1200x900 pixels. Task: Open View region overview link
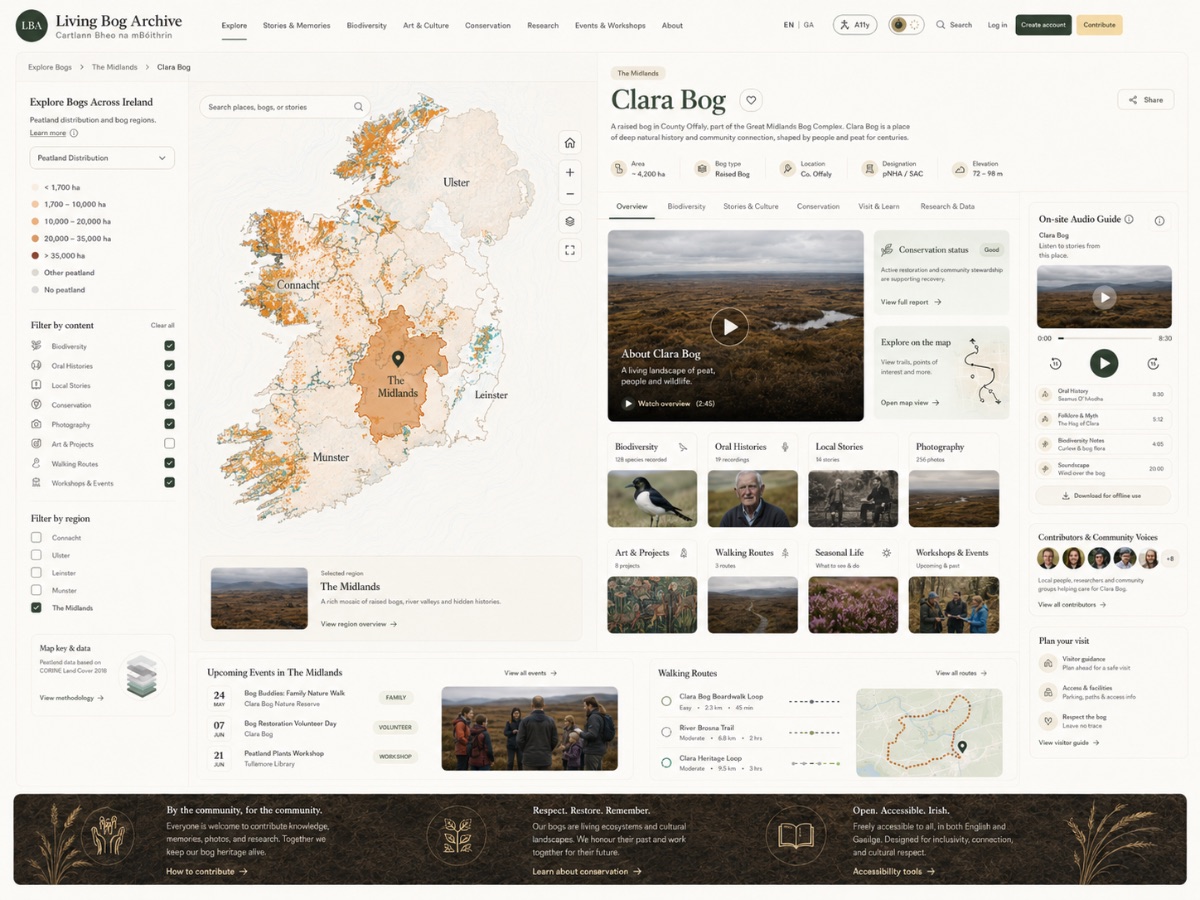[359, 624]
